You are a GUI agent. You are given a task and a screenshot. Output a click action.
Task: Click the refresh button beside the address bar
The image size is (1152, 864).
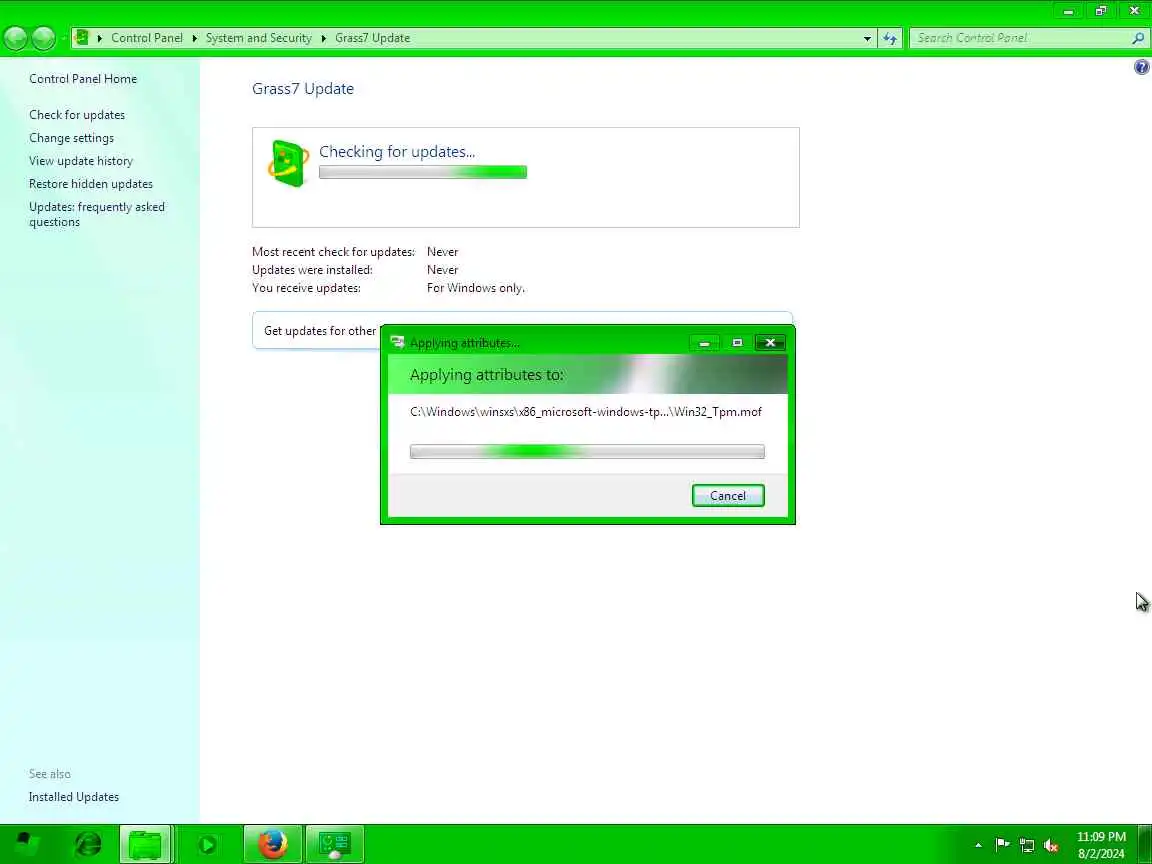pyautogui.click(x=890, y=38)
